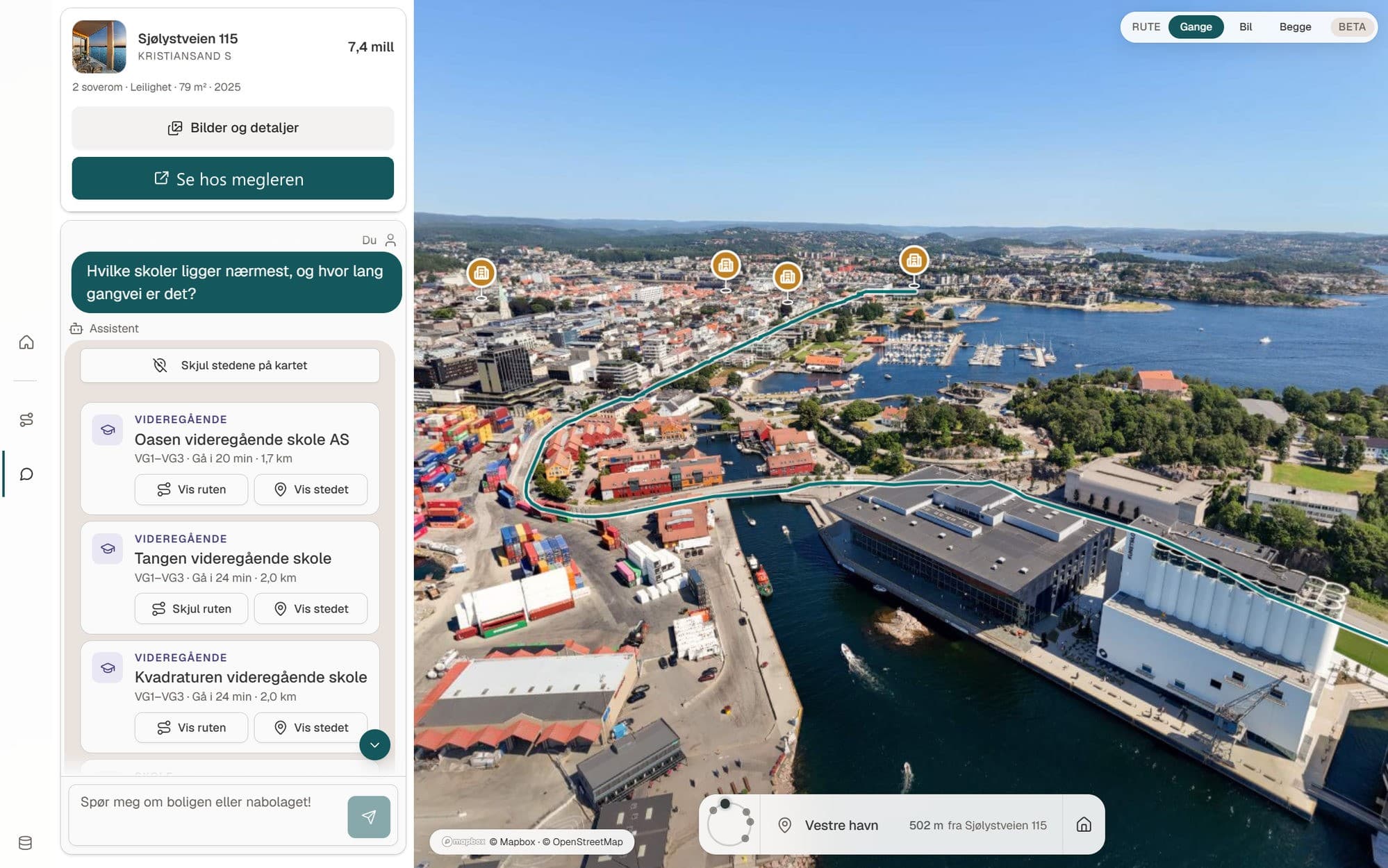The width and height of the screenshot is (1388, 868).
Task: Select the route-end building marker on map
Action: pyautogui.click(x=914, y=261)
